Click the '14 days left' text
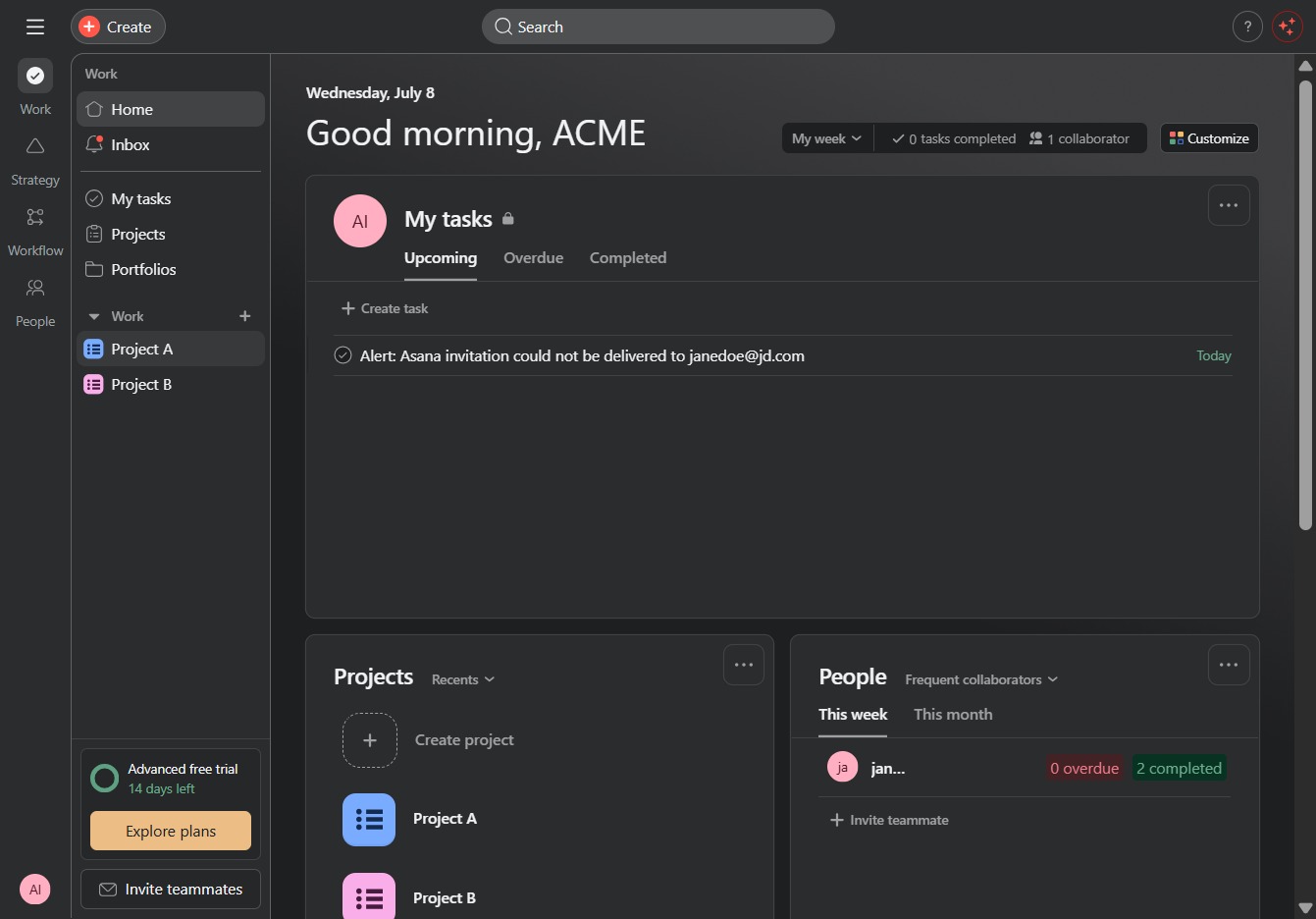 161,788
